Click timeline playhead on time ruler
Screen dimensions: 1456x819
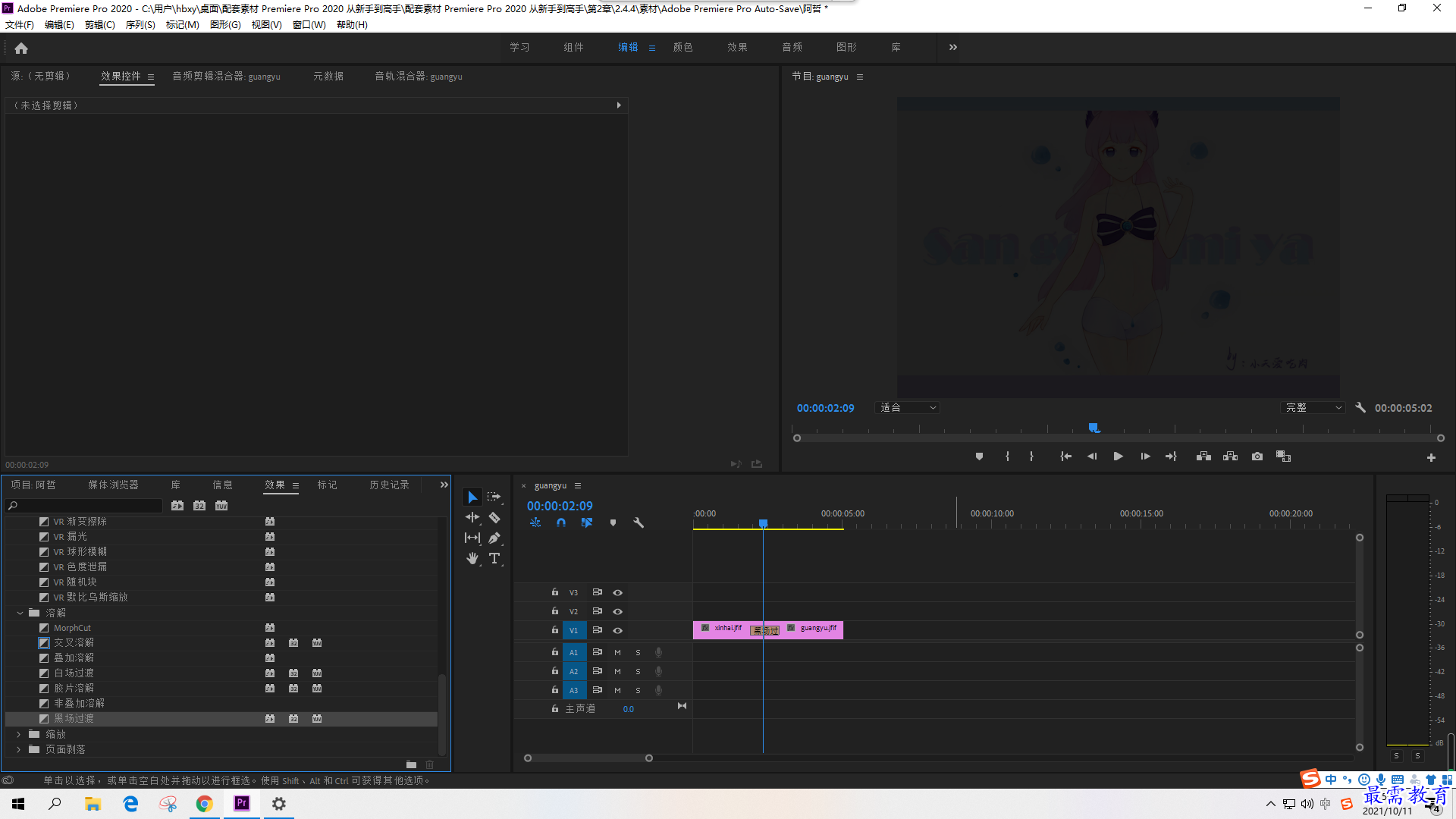tap(764, 523)
